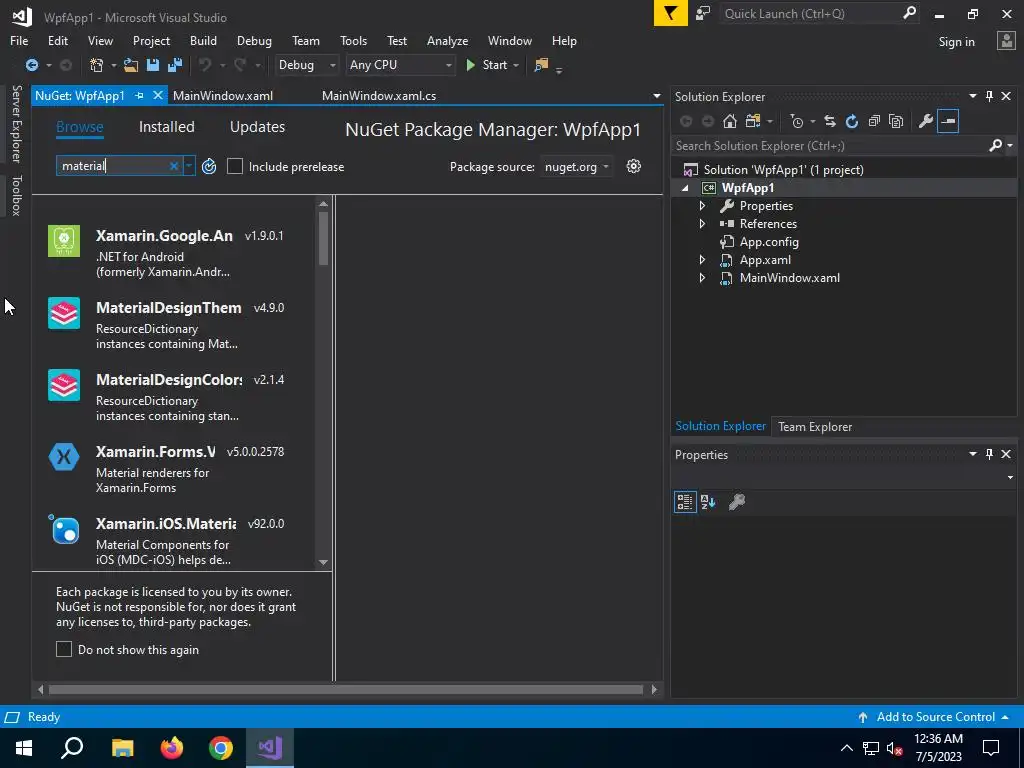This screenshot has height=768, width=1024.
Task: Select MaterialDesignThemes package
Action: coord(173,325)
